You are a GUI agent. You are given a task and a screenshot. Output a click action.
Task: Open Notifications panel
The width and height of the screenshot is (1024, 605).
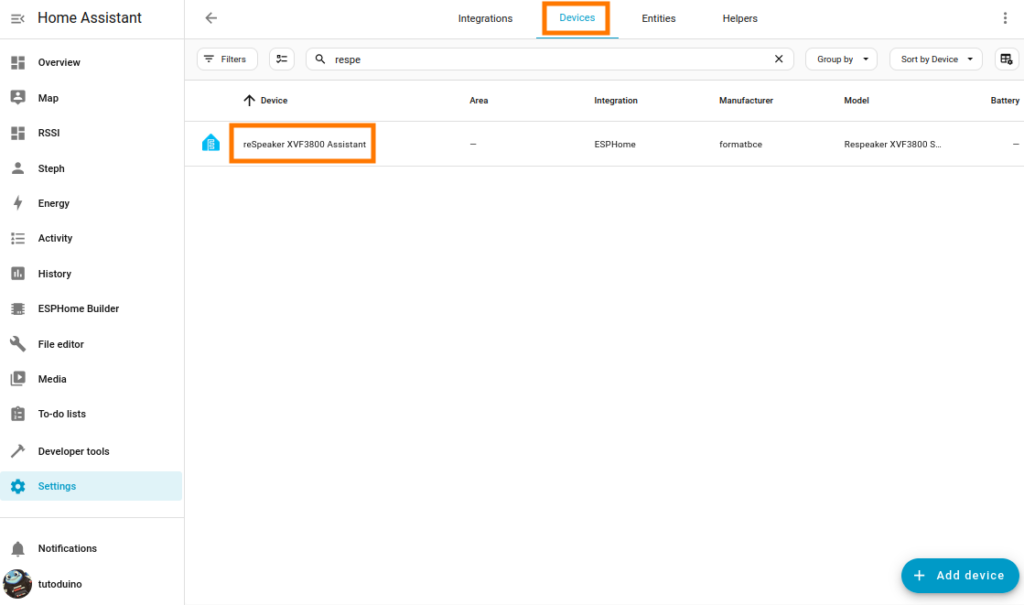(x=67, y=549)
